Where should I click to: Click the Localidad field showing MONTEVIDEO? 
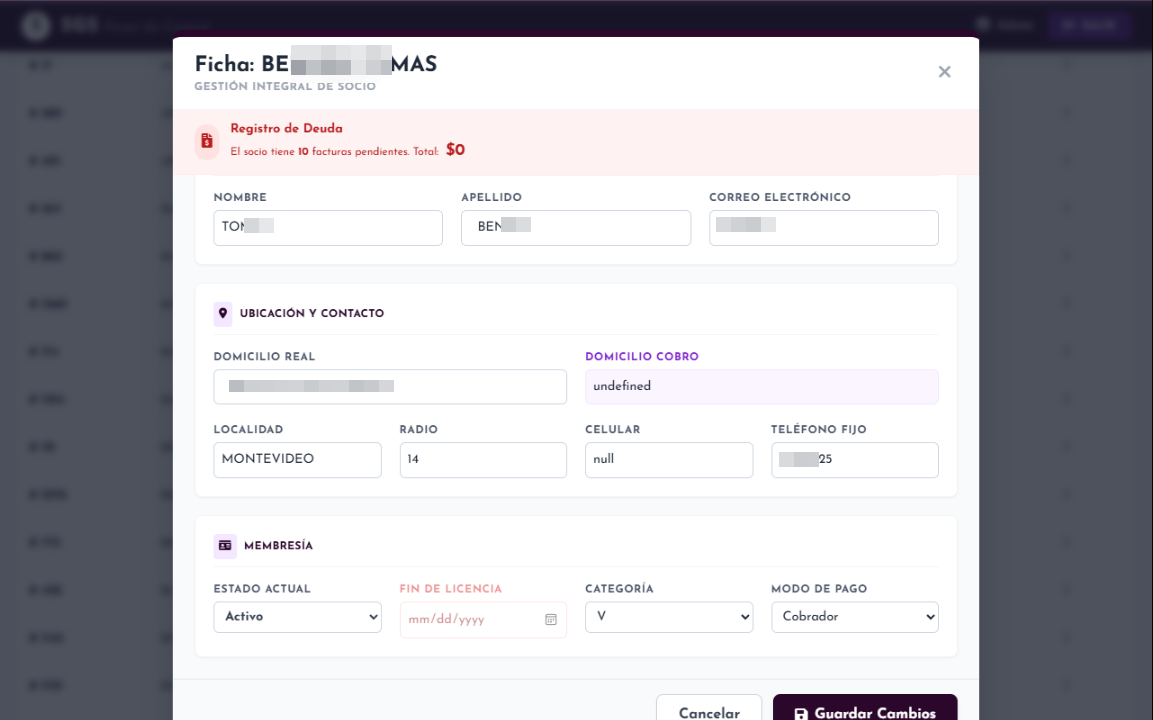pos(297,460)
